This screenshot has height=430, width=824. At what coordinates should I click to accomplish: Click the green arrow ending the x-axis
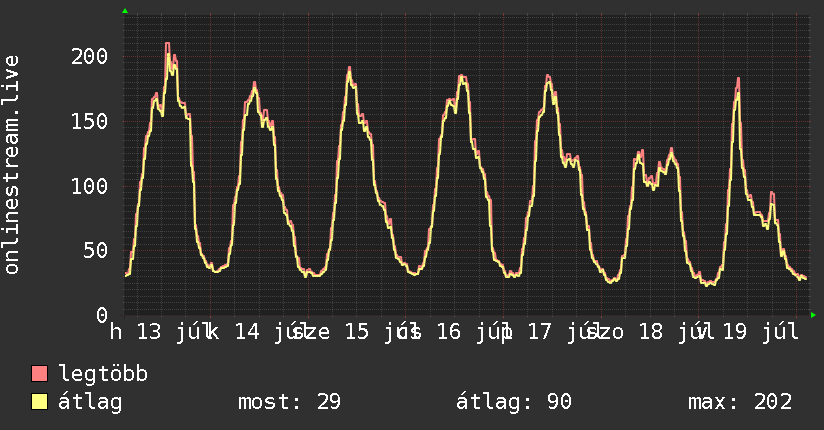[813, 315]
